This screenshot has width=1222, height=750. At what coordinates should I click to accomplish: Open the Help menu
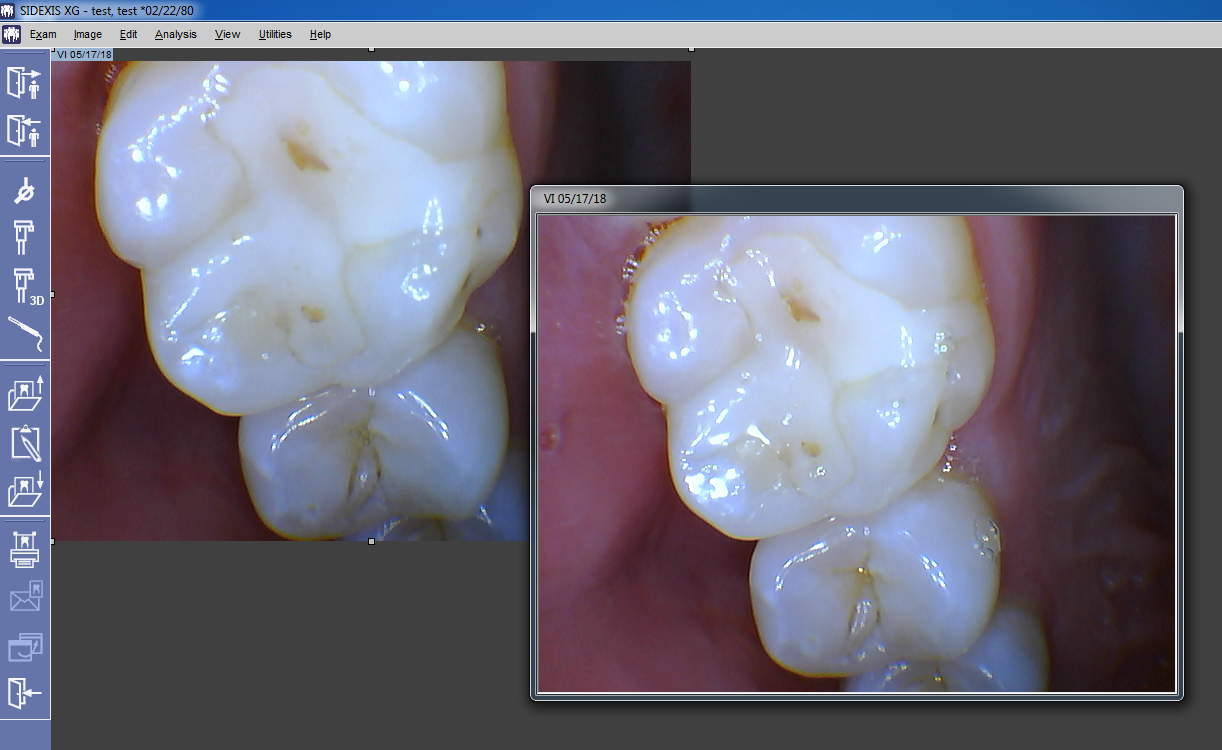[x=320, y=34]
